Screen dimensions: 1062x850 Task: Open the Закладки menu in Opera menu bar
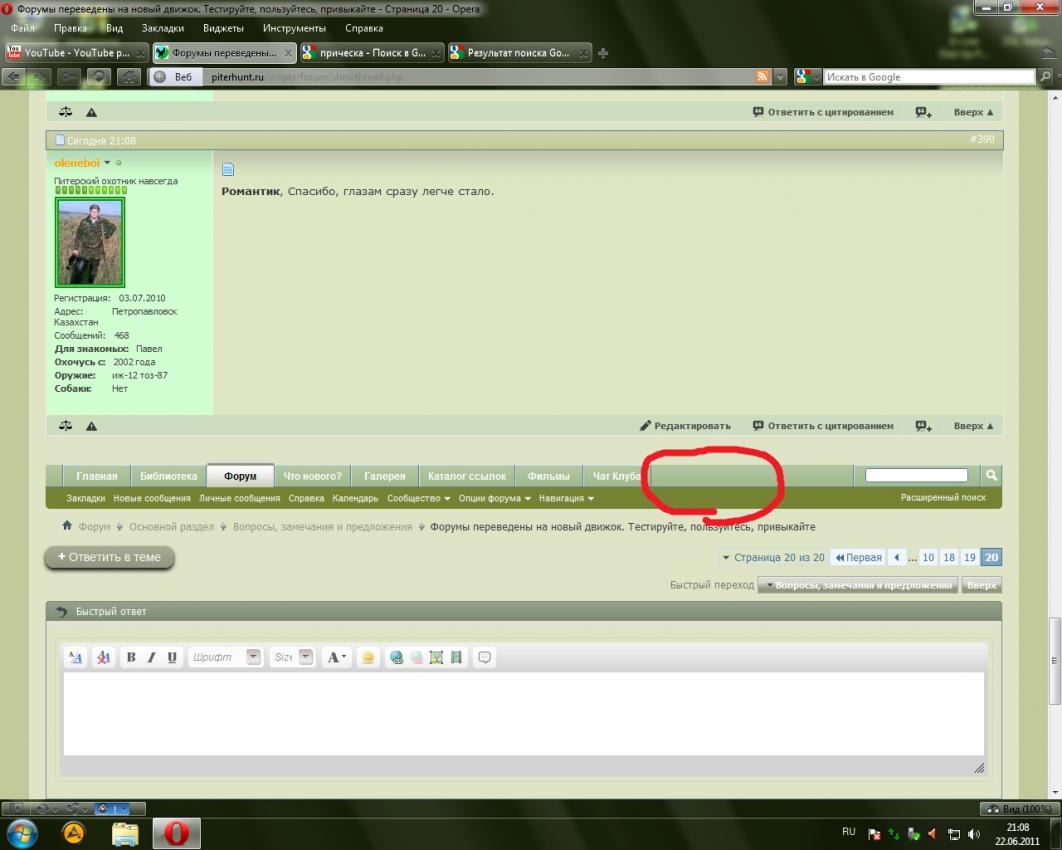coord(162,28)
